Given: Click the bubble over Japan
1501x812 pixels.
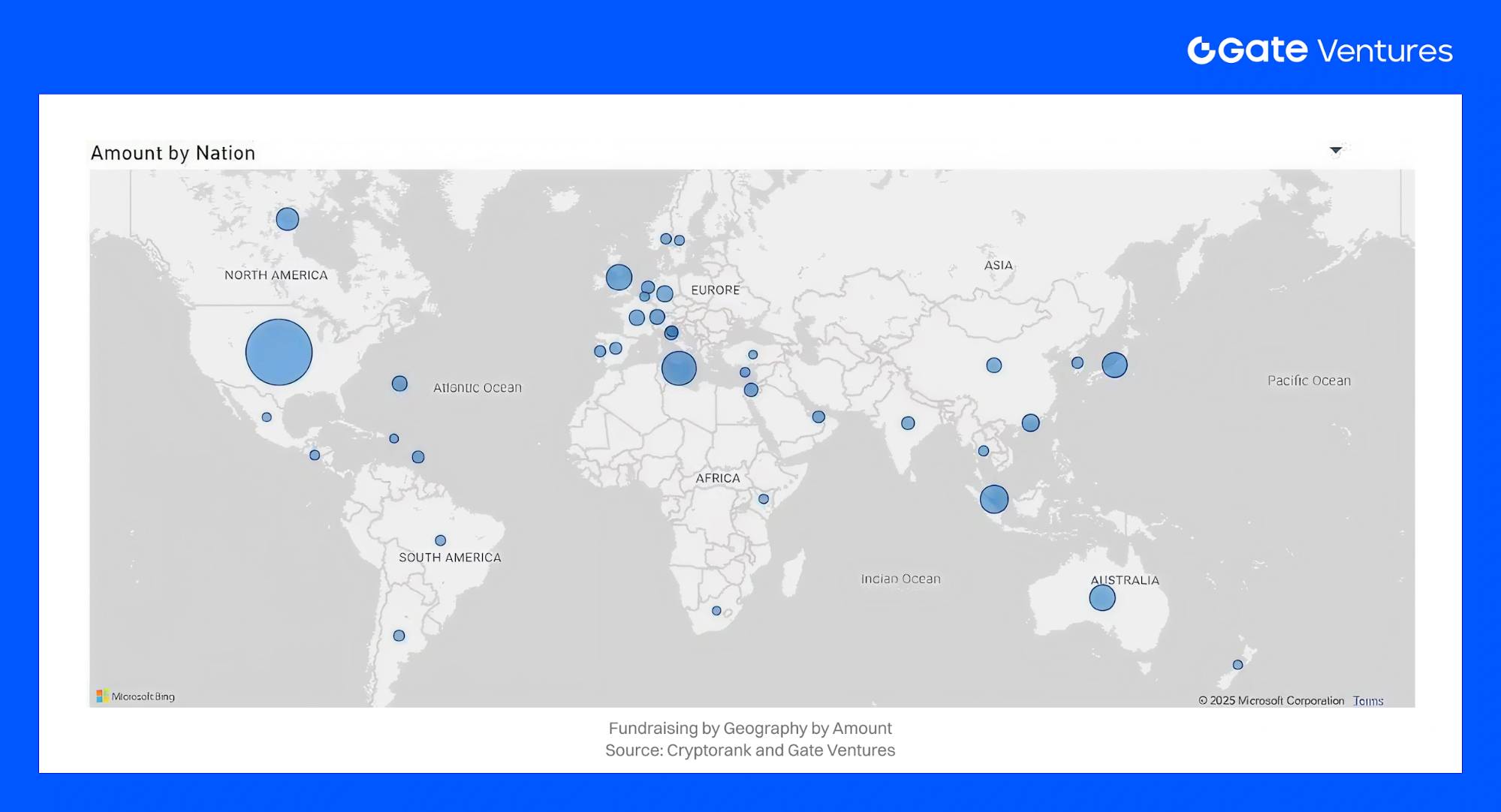Looking at the screenshot, I should point(1114,365).
